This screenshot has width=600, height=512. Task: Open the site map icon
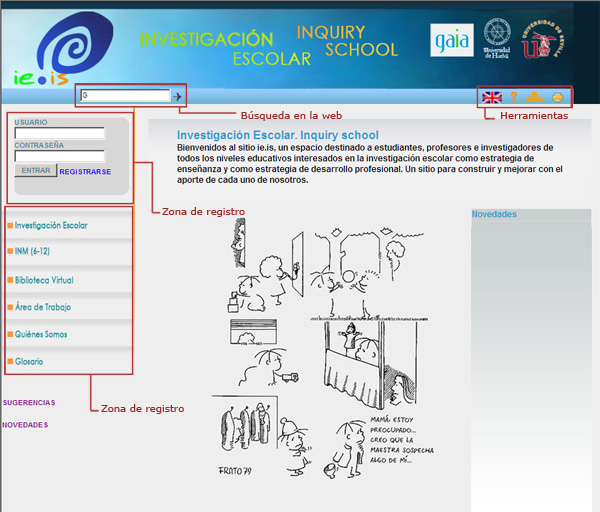[534, 97]
